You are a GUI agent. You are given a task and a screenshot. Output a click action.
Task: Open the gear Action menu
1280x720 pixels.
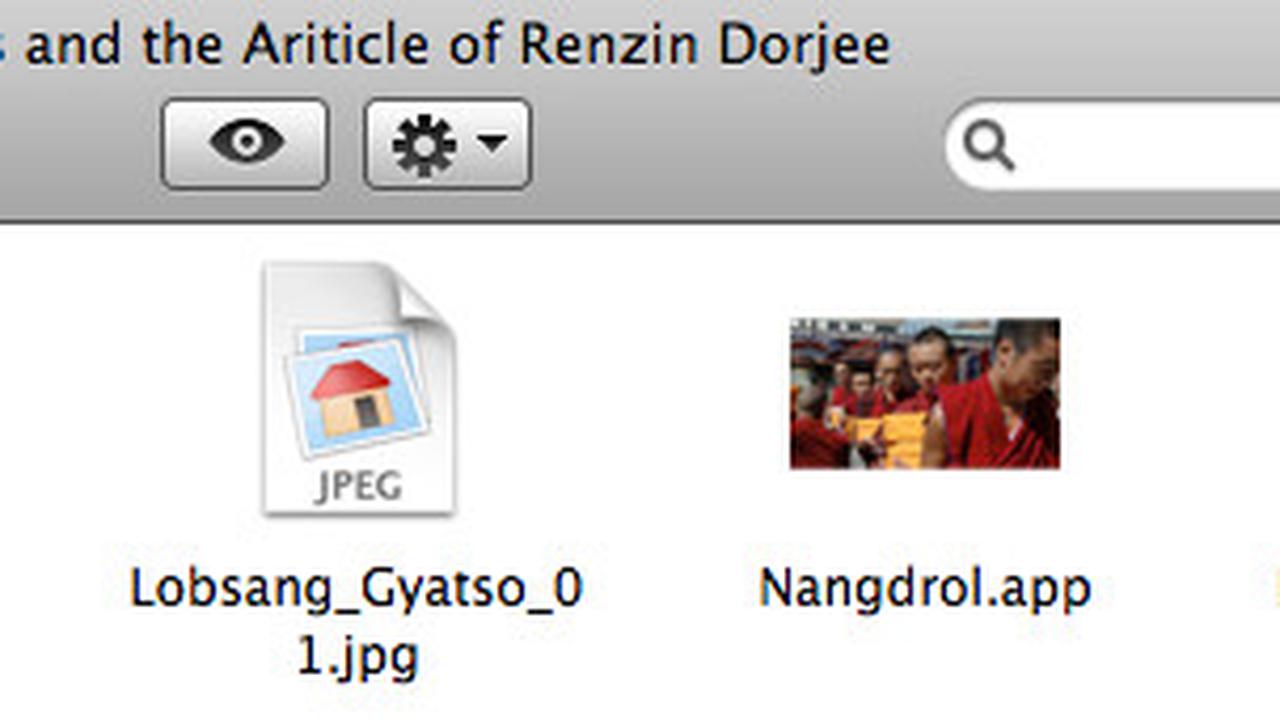447,143
